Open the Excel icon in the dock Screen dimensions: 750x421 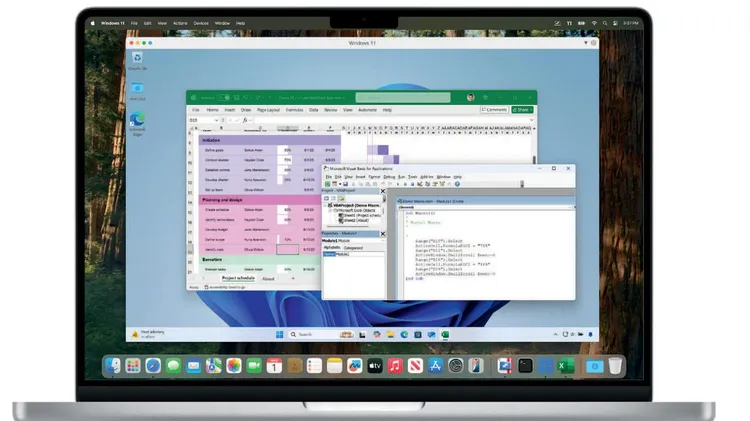coord(564,366)
